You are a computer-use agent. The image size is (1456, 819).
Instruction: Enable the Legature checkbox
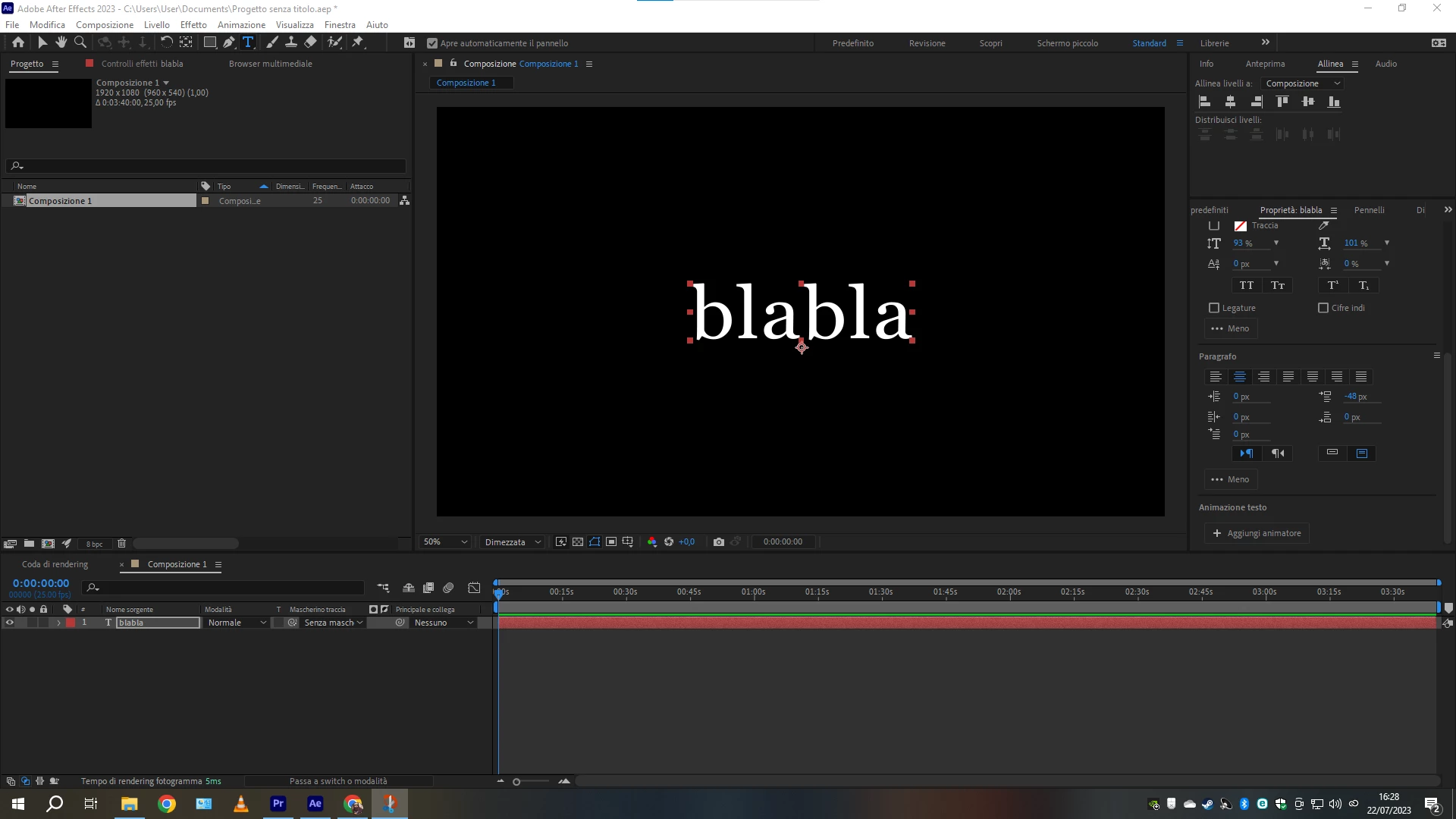pyautogui.click(x=1214, y=308)
